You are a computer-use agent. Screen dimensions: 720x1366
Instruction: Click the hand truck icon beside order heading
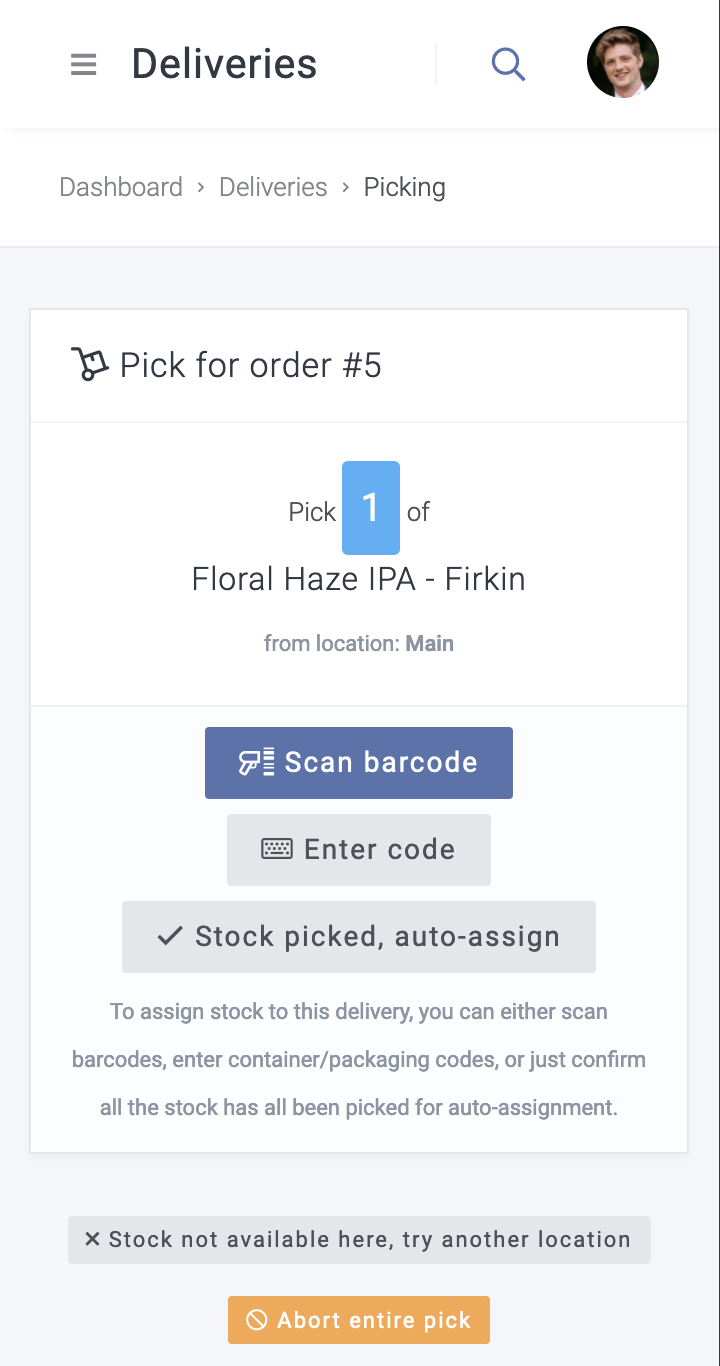pos(89,364)
